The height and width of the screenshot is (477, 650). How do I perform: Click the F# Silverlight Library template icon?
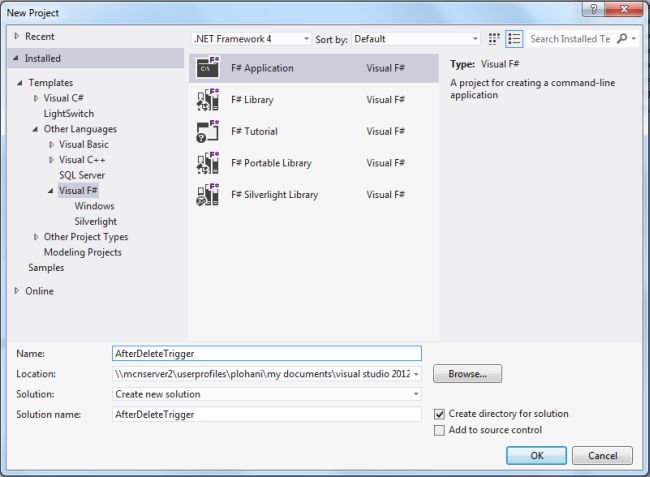point(208,194)
